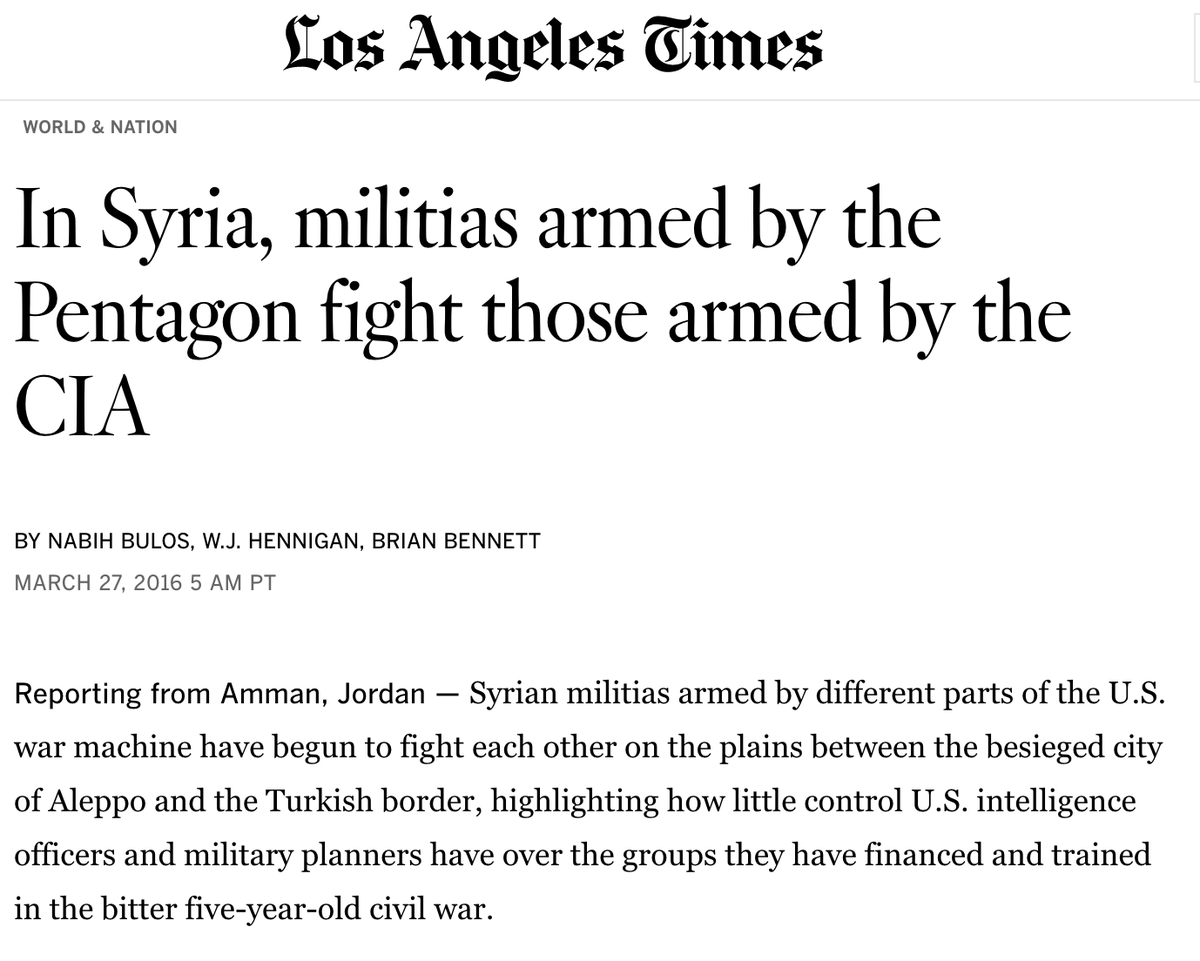Open the World & Nation section
The width and height of the screenshot is (1200, 961).
pos(100,127)
